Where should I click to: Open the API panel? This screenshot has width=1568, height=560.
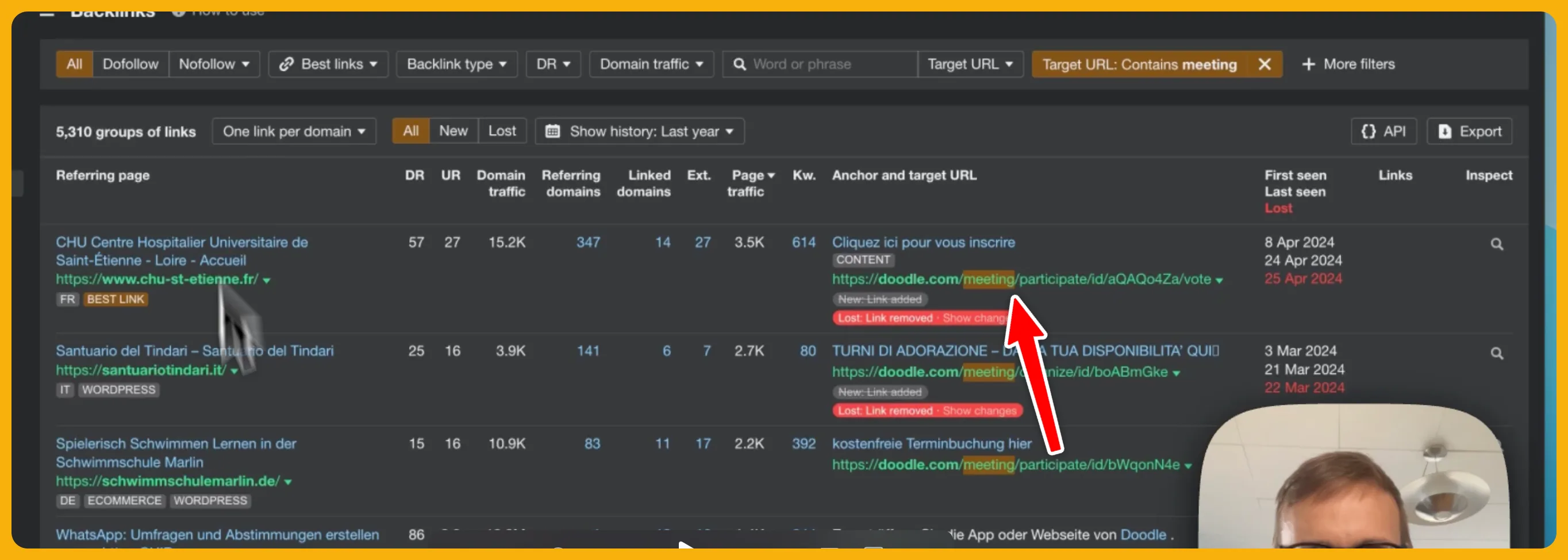1383,132
